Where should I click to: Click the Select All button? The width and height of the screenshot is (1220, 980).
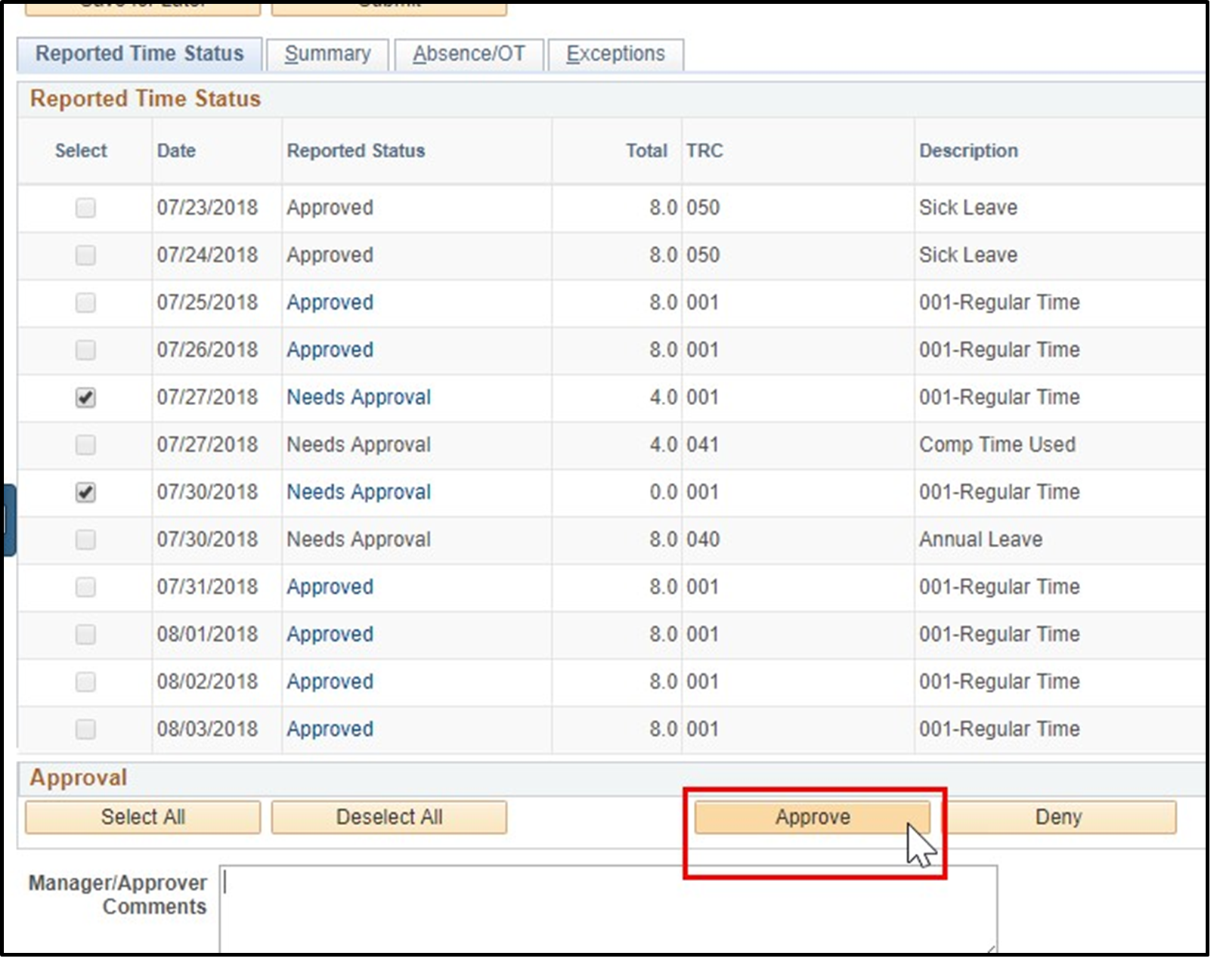[x=142, y=817]
